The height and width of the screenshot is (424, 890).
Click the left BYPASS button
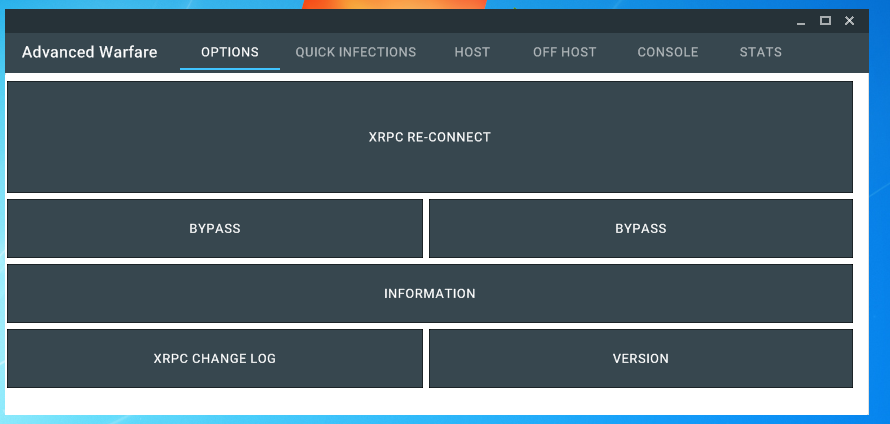click(215, 228)
